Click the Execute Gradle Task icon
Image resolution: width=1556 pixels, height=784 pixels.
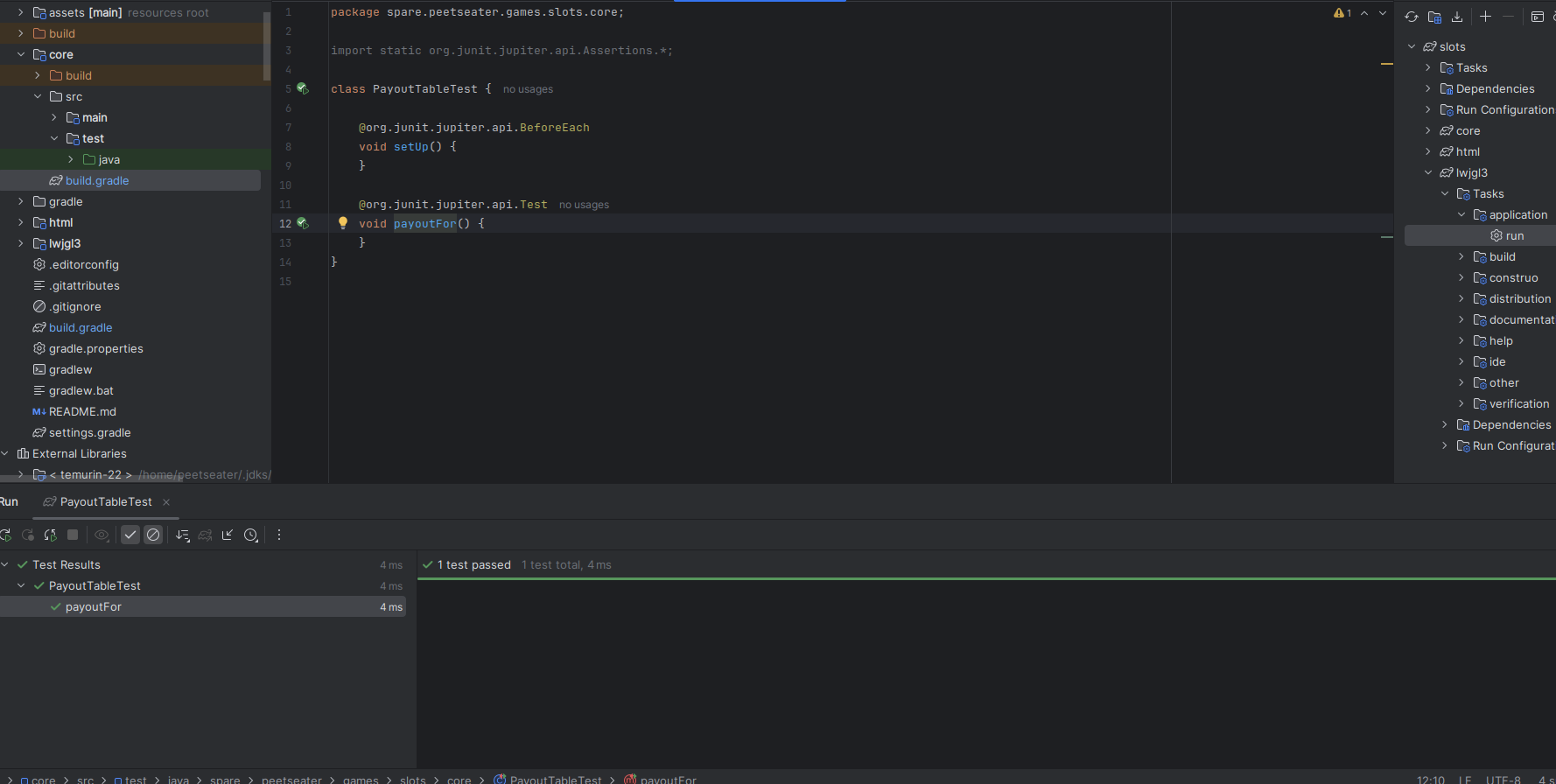point(1537,17)
